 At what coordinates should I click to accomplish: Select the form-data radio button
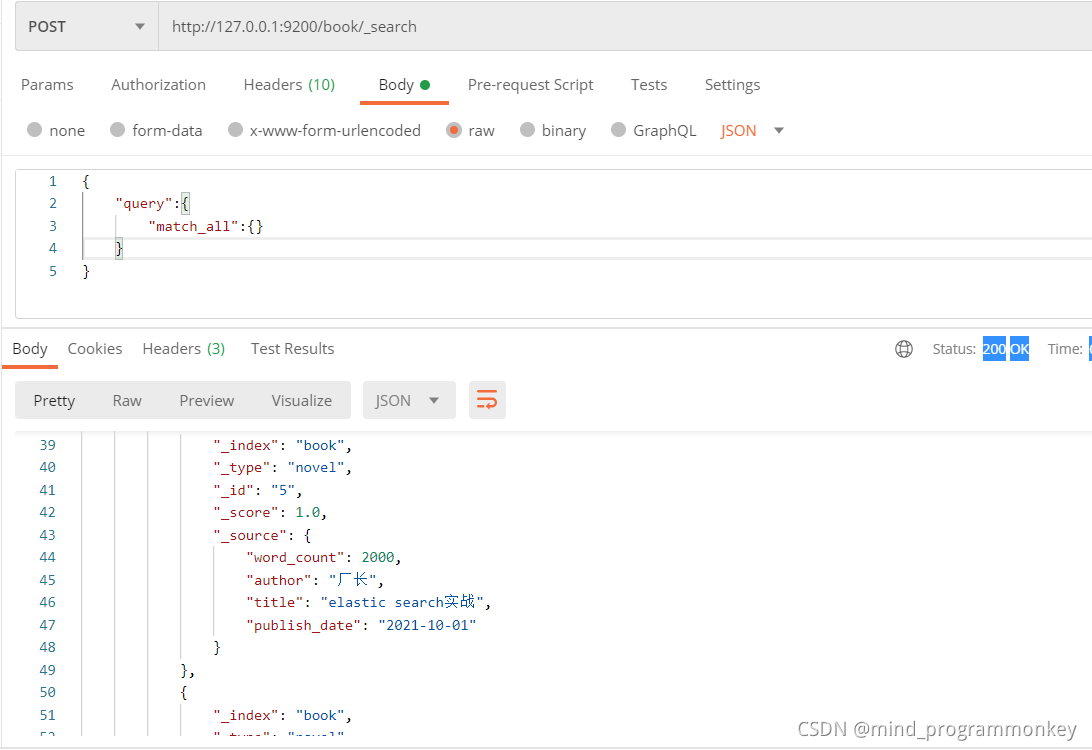[x=117, y=130]
